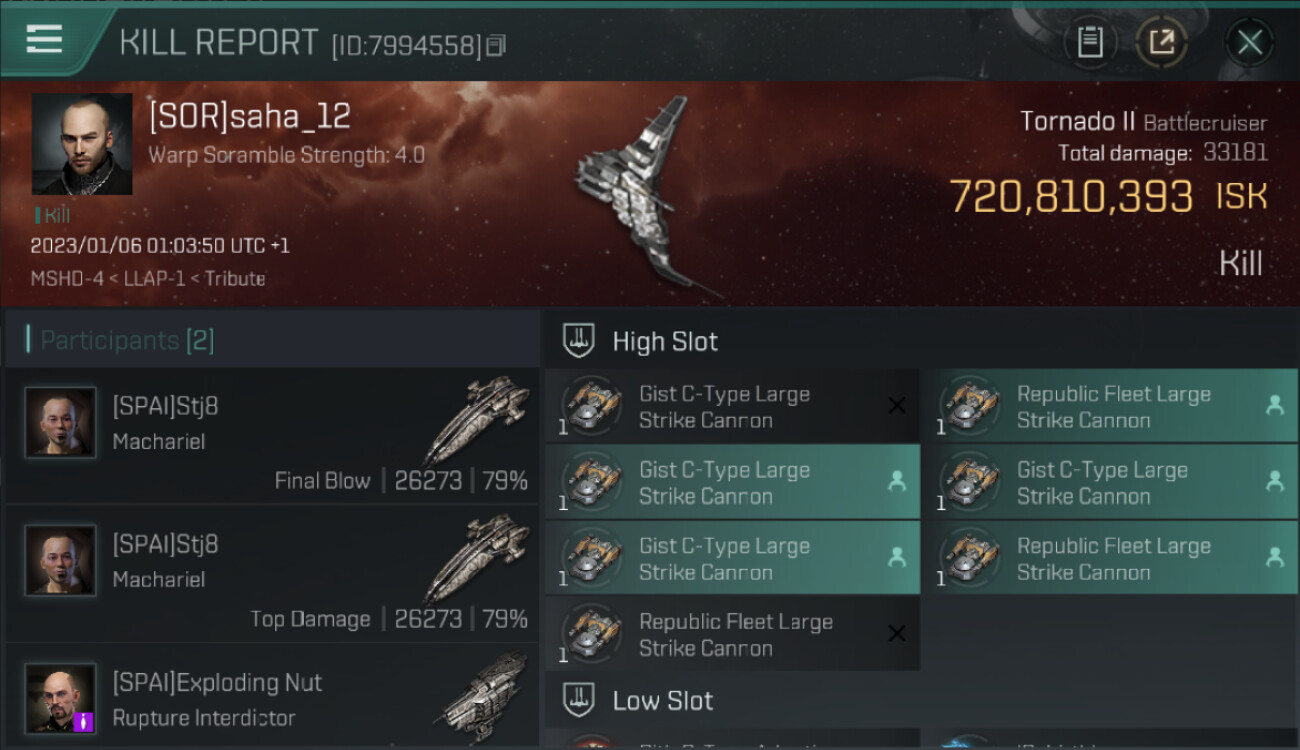Image resolution: width=1300 pixels, height=750 pixels.
Task: Select the Stj8 Top Damage entry
Action: point(272,574)
